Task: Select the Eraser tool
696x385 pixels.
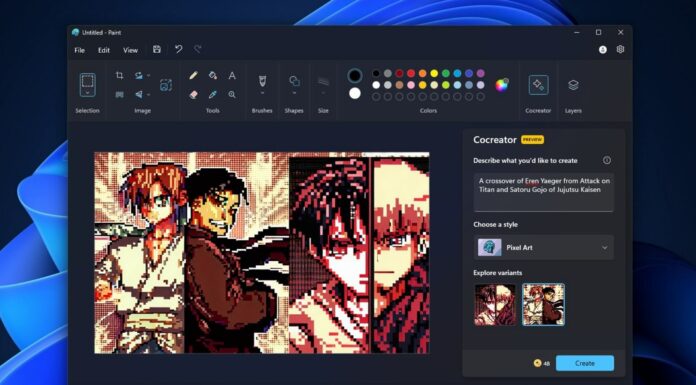Action: pos(193,94)
